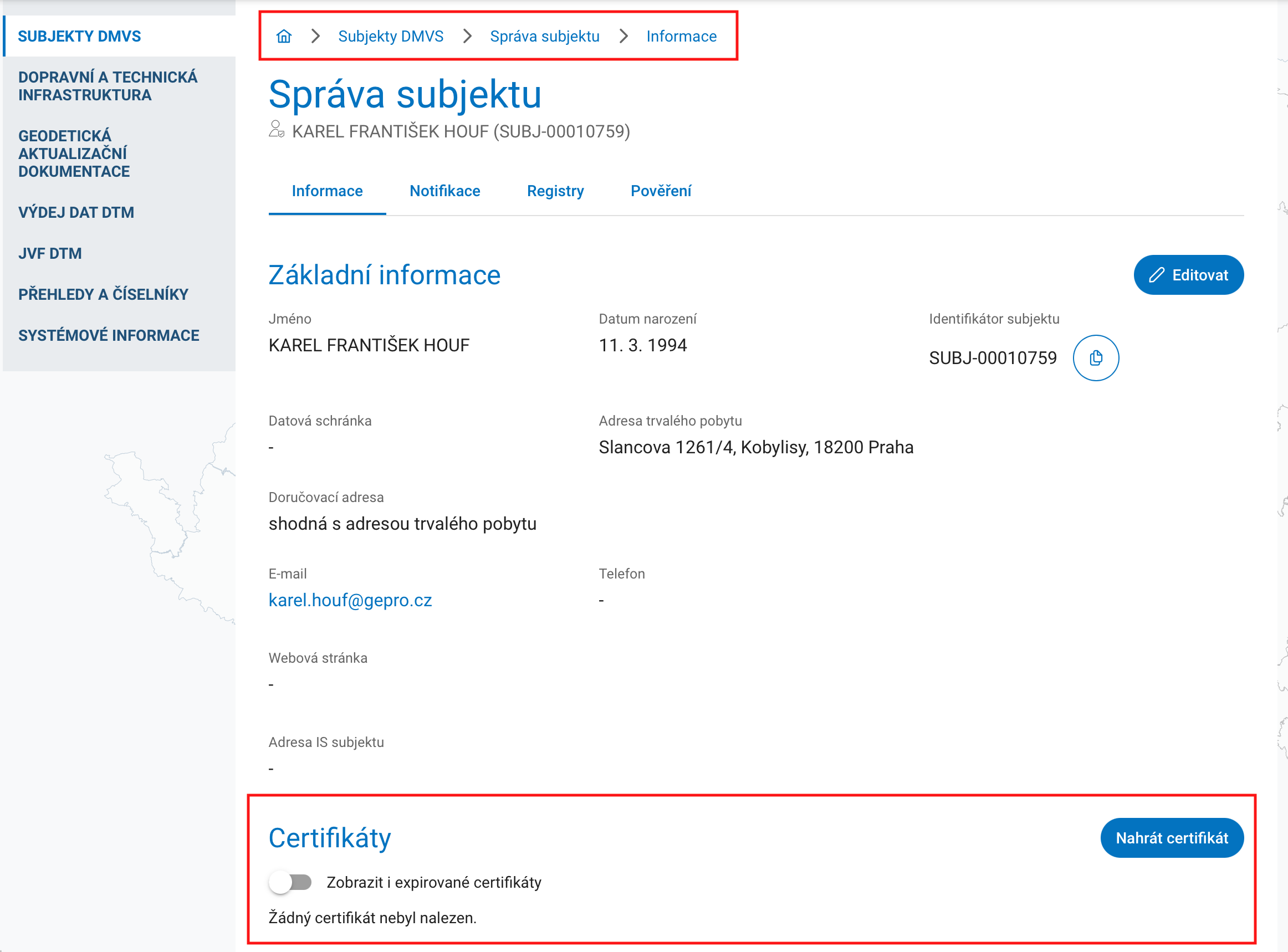Copy subject identifier SUBJ-00010759 to clipboard
The image size is (1288, 952).
pyautogui.click(x=1096, y=358)
